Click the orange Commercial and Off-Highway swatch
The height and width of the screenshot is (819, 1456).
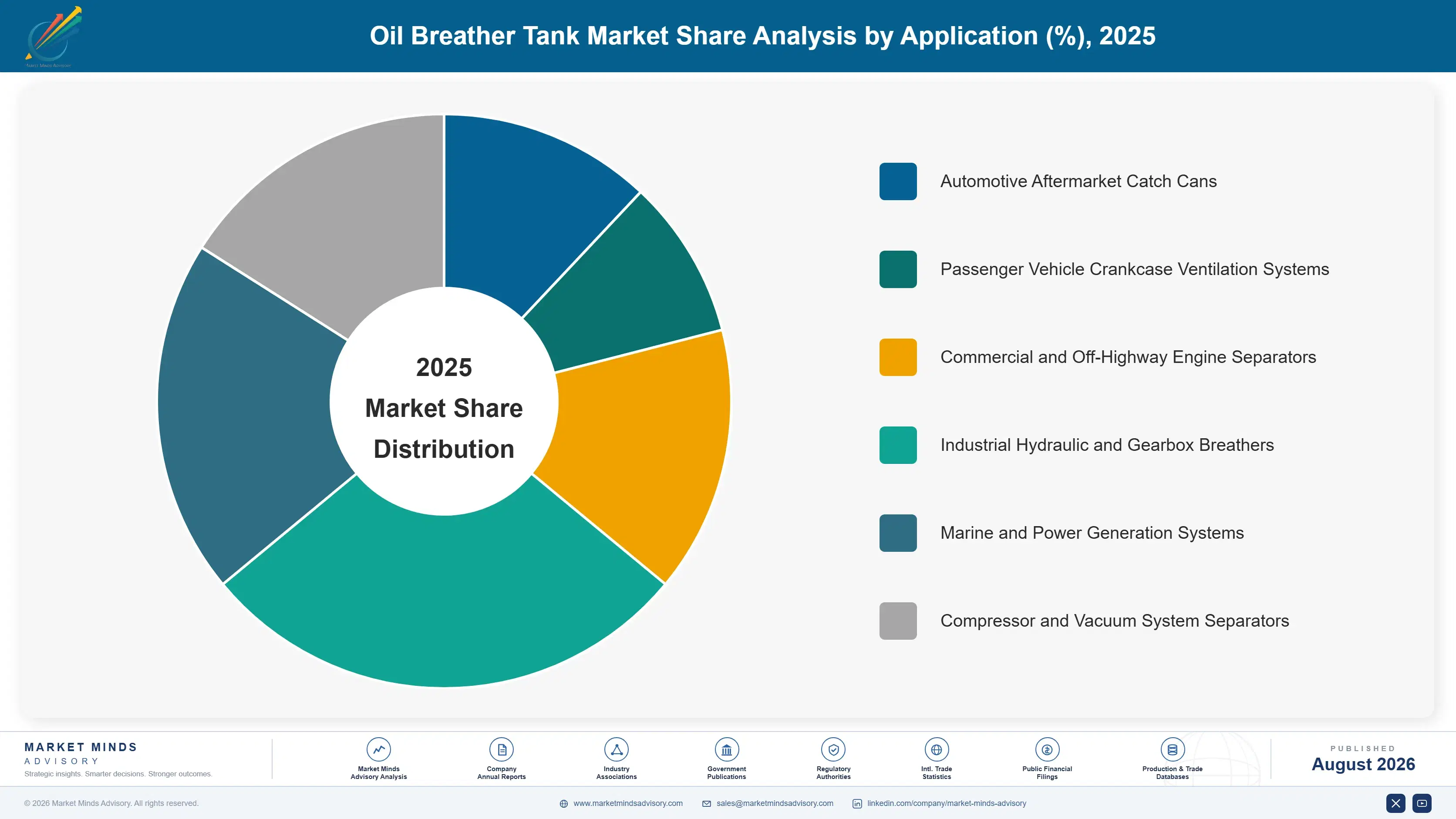[897, 357]
